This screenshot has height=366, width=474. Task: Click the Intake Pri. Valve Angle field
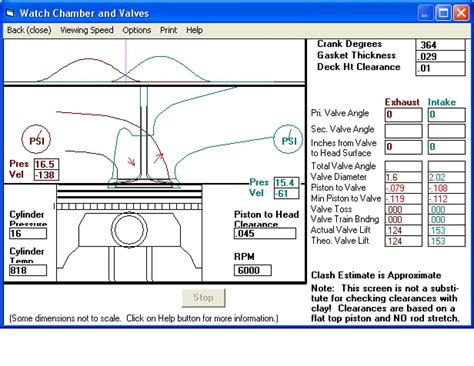click(446, 115)
